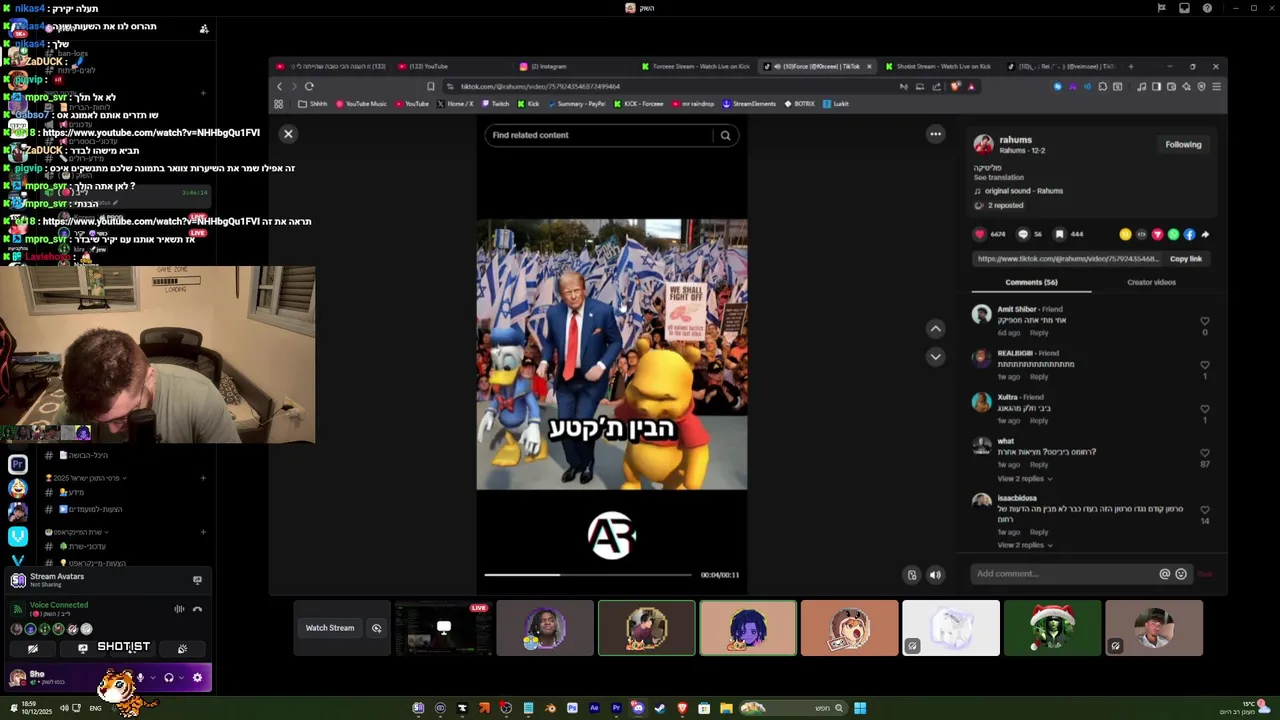Open Windows Start button in taskbar

click(x=860, y=708)
